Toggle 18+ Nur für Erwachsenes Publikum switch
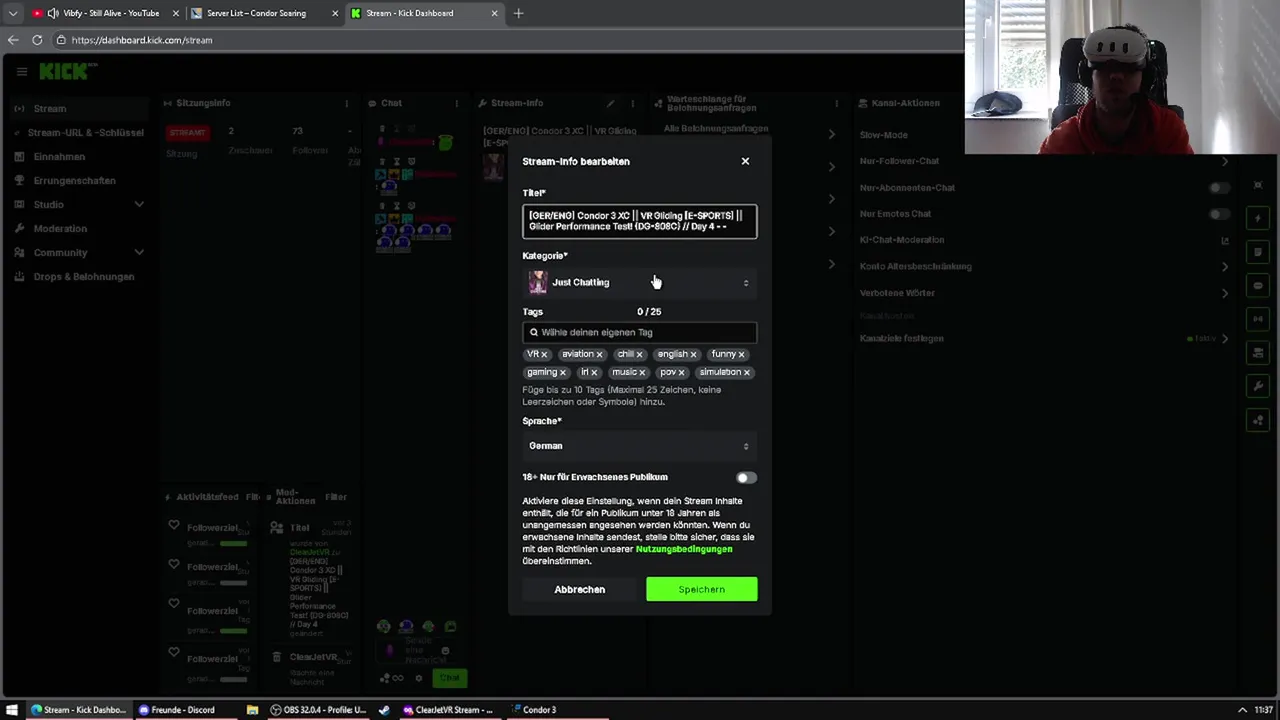Screen dimensions: 1280x720 coord(746,478)
